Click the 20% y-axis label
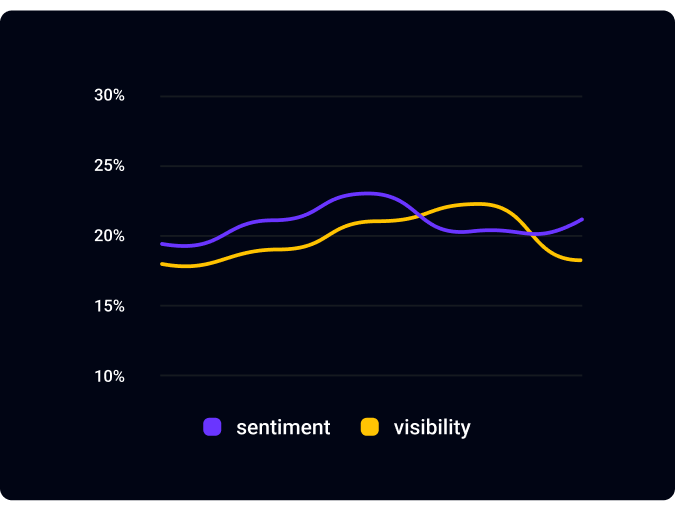 coord(109,236)
